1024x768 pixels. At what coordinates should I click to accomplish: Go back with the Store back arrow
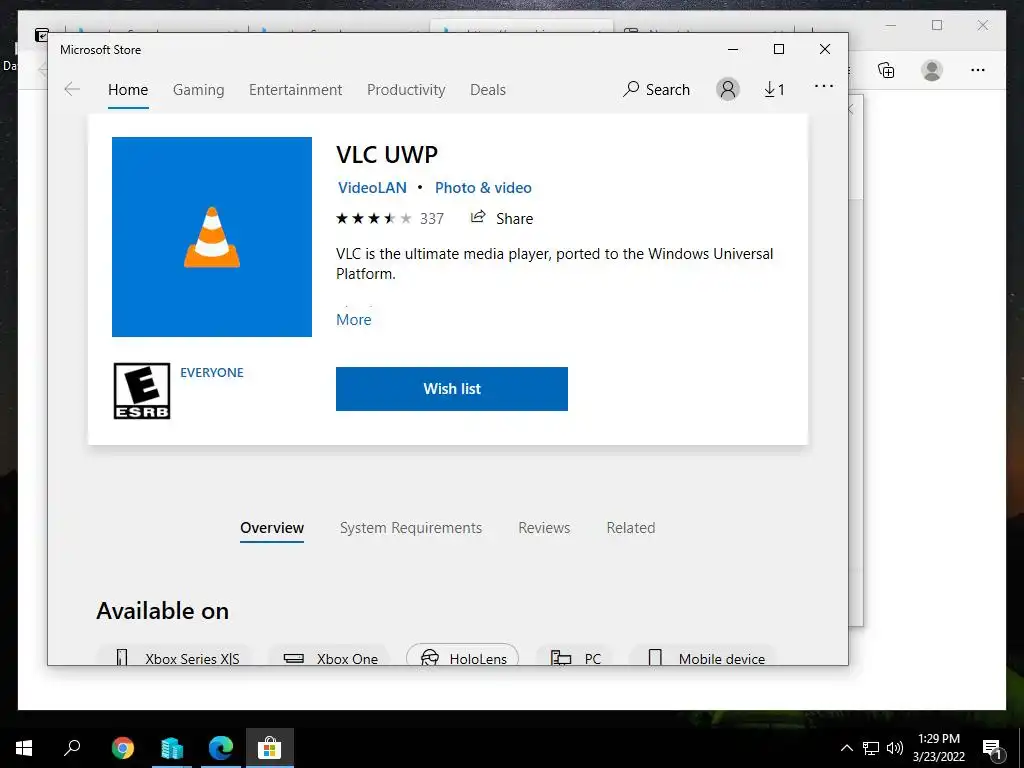pos(72,89)
